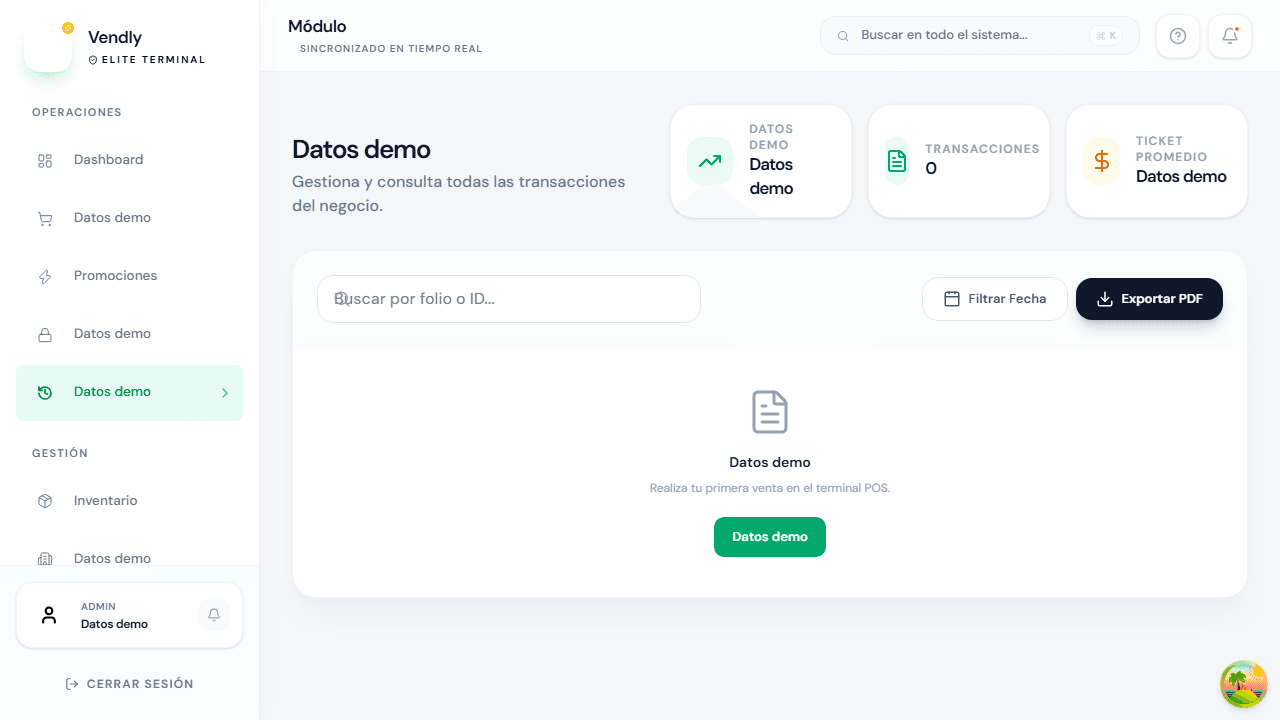Click the large gray empty-state document icon

(x=770, y=412)
